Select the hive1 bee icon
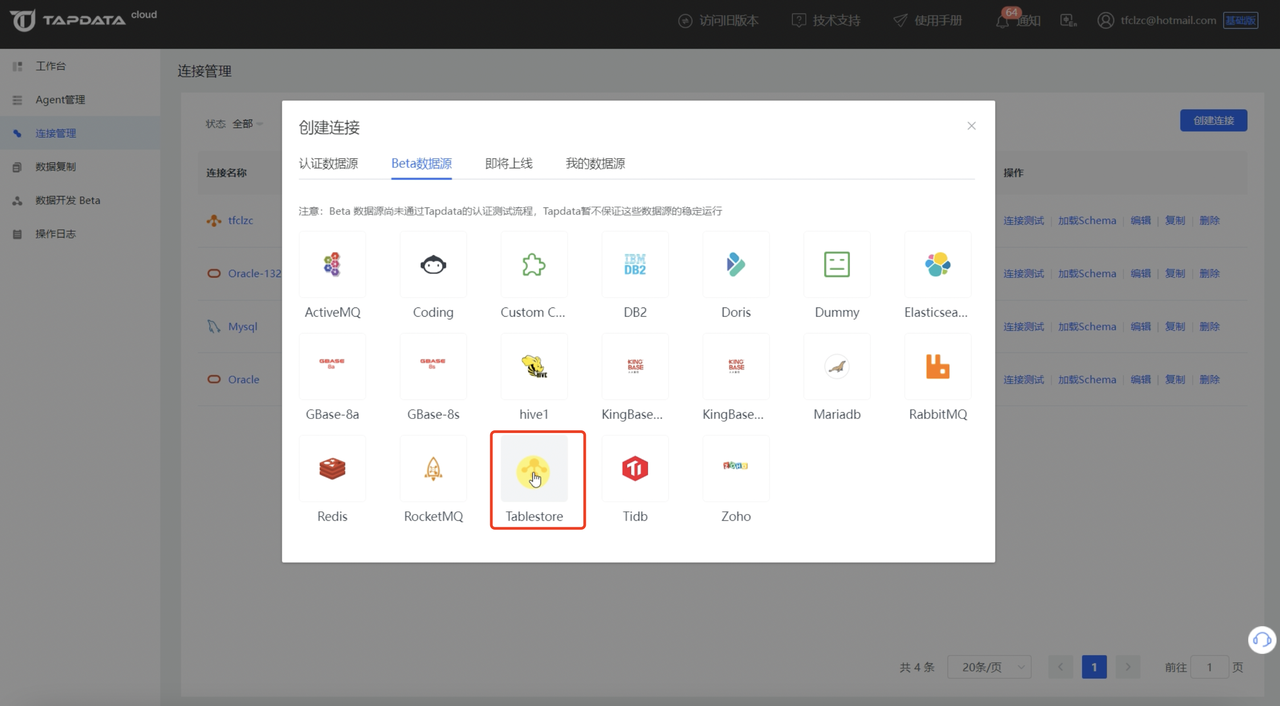This screenshot has height=706, width=1280. 534,366
